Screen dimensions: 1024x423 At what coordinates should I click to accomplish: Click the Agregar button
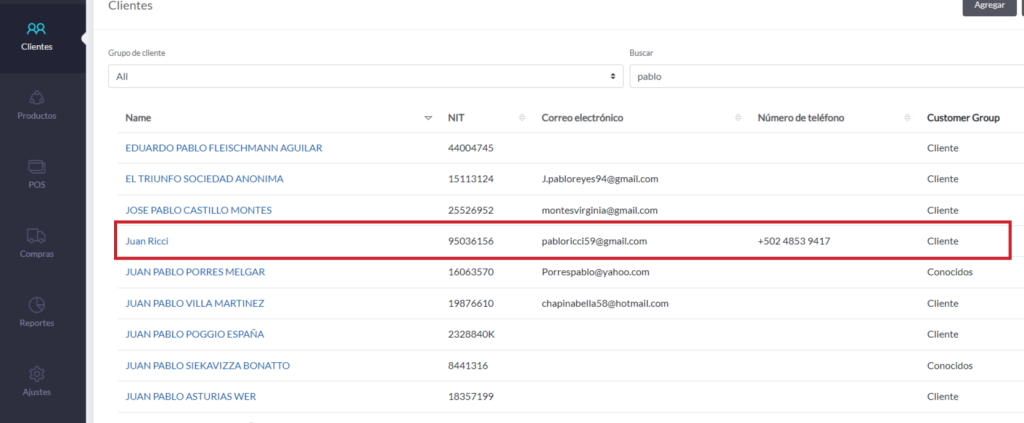click(988, 6)
